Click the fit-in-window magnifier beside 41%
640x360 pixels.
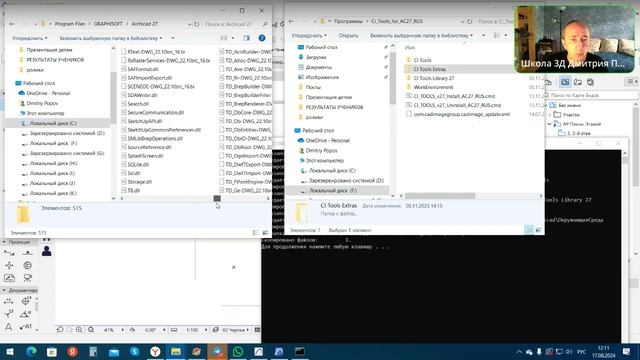91,329
